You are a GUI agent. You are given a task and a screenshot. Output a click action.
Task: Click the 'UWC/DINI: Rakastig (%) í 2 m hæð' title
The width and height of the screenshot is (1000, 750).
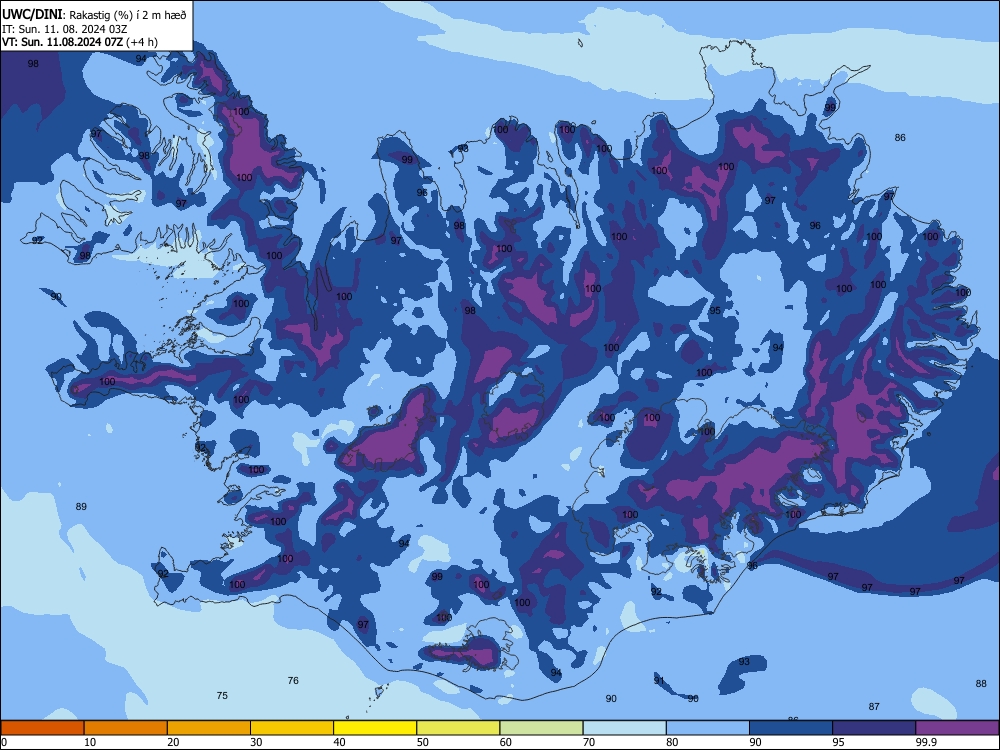(94, 15)
